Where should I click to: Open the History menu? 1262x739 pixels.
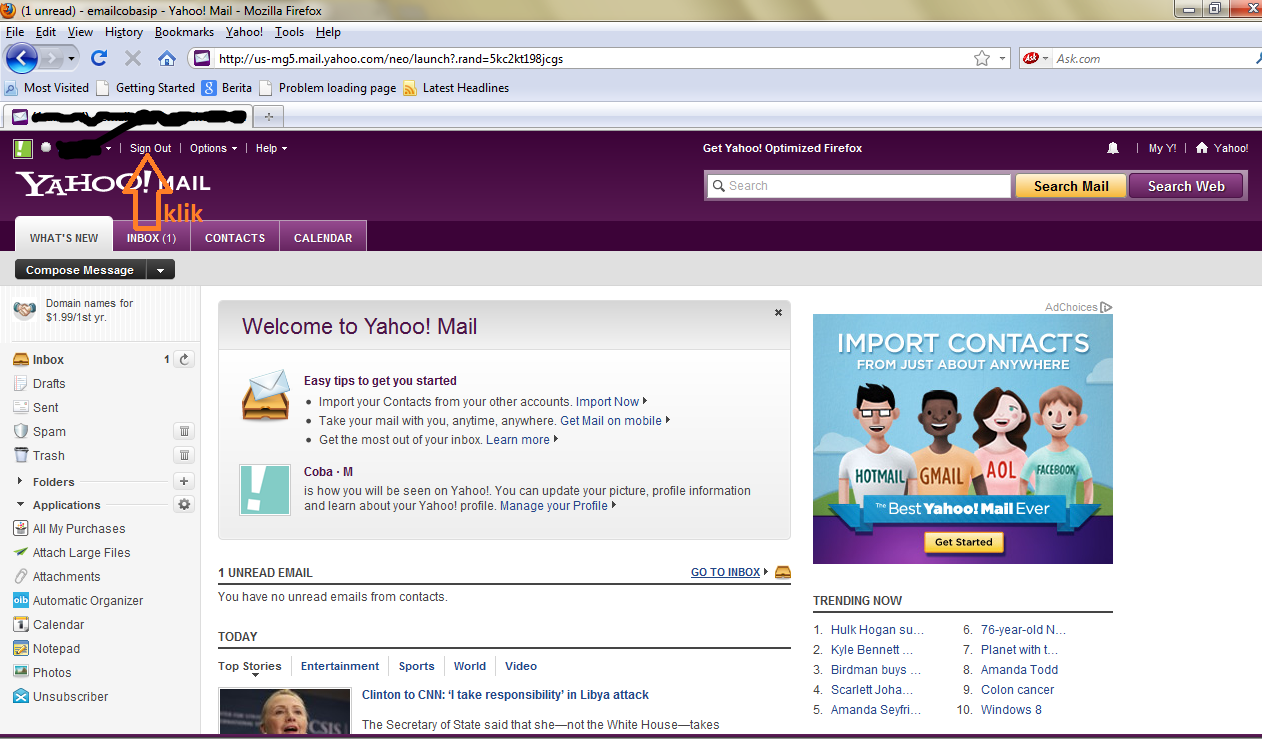point(124,32)
